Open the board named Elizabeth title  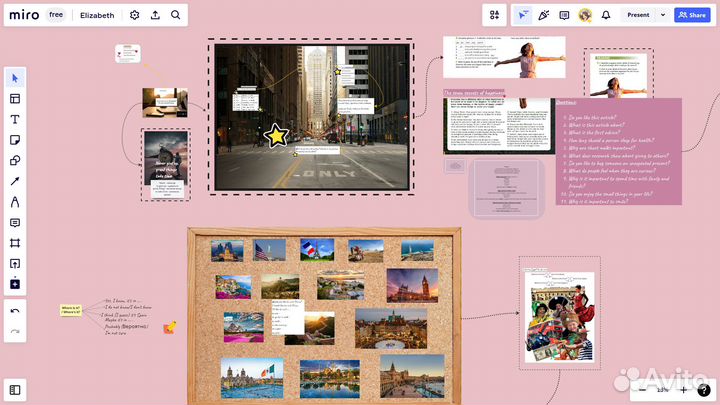pyautogui.click(x=97, y=15)
